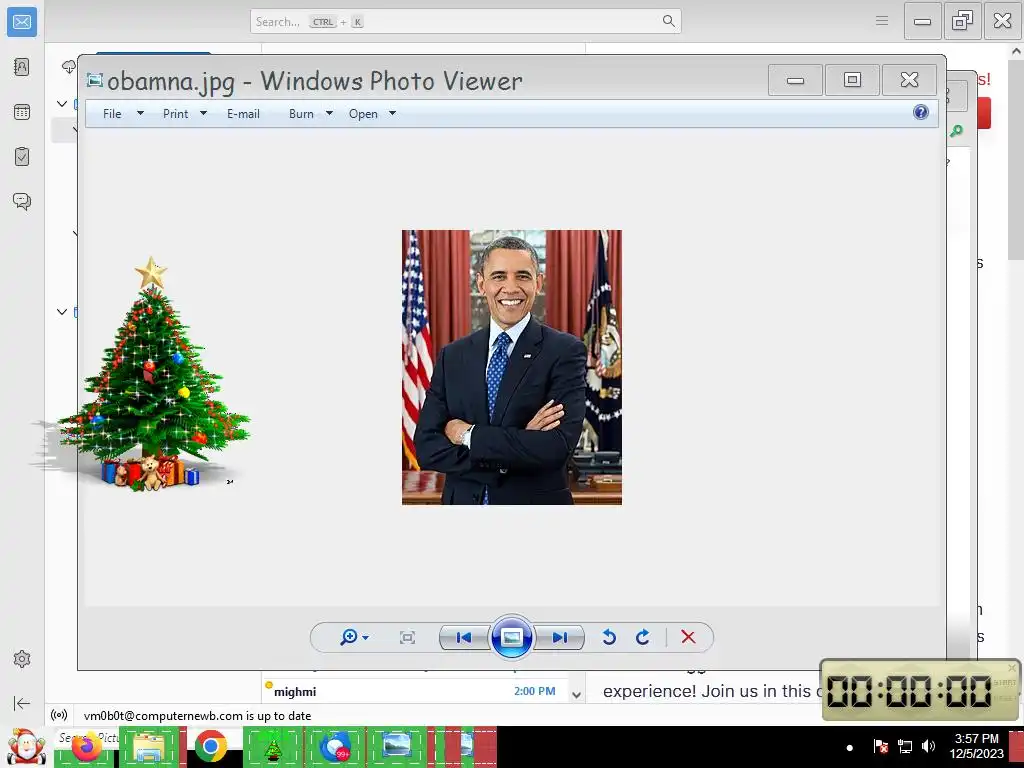Open Mail space in Thunderbird sidebar
This screenshot has width=1024, height=768.
22,22
